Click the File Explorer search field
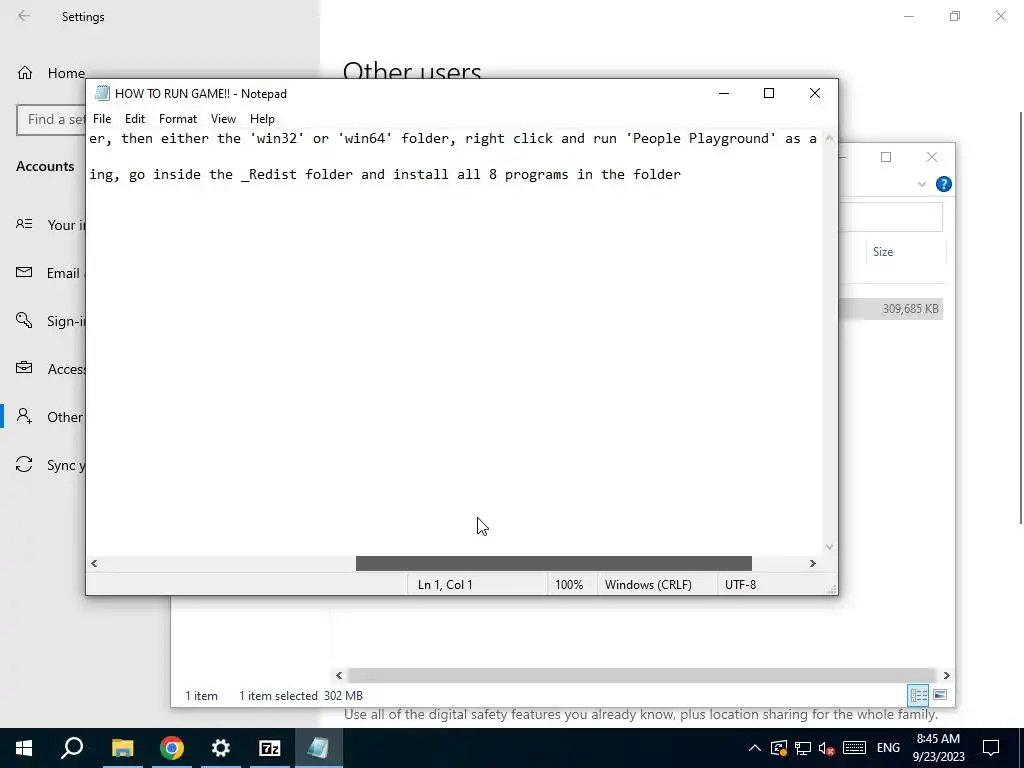The height and width of the screenshot is (768, 1024). [x=891, y=217]
